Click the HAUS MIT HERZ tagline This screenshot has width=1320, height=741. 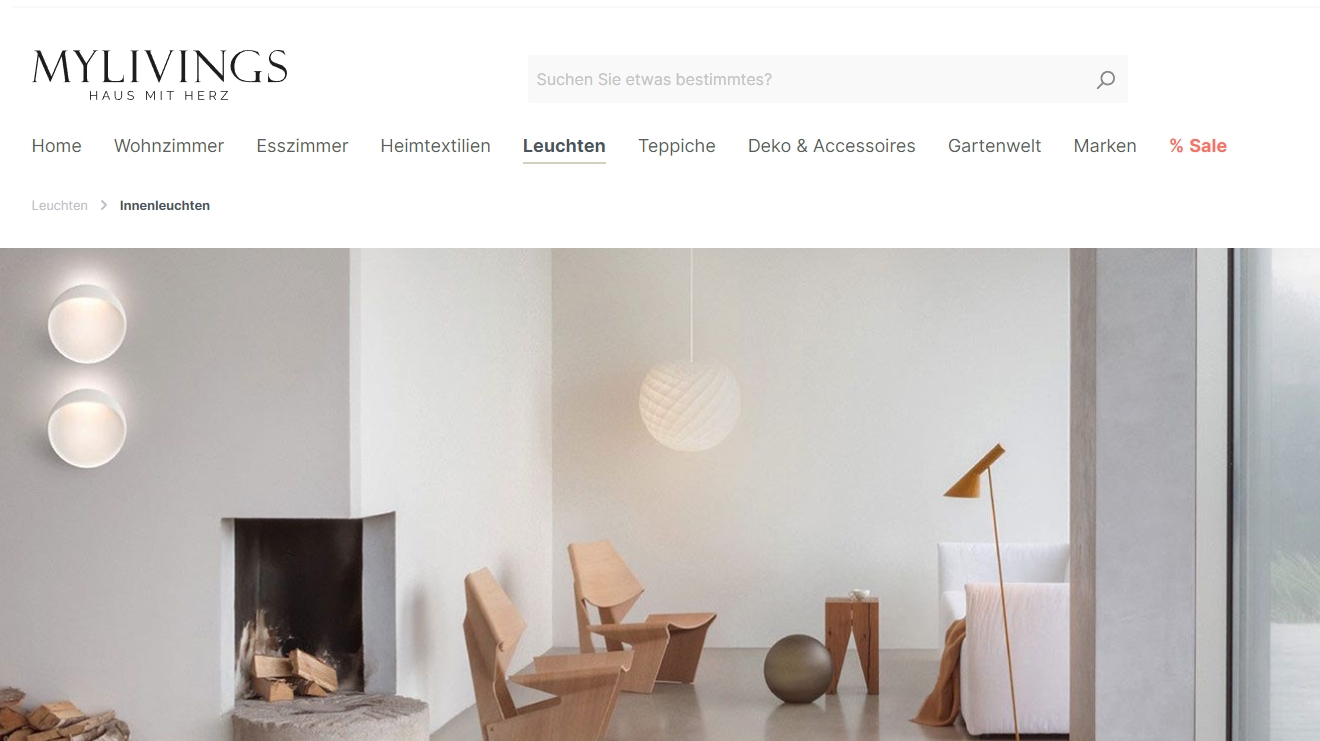[160, 96]
